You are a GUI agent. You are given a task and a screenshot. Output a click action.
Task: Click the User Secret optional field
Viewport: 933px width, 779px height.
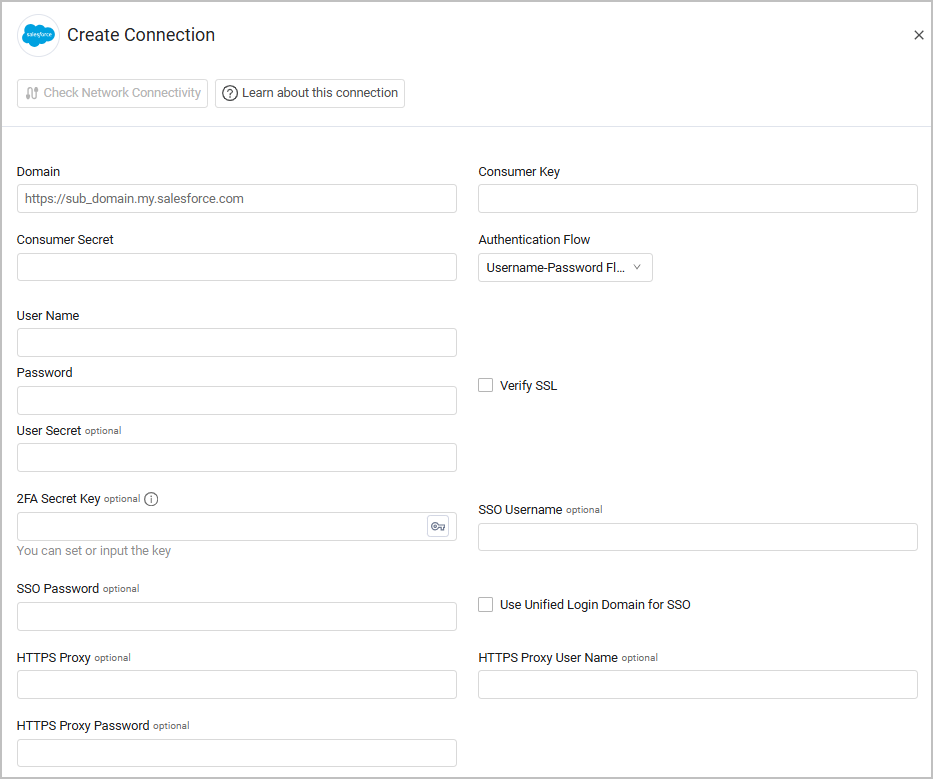tap(237, 458)
